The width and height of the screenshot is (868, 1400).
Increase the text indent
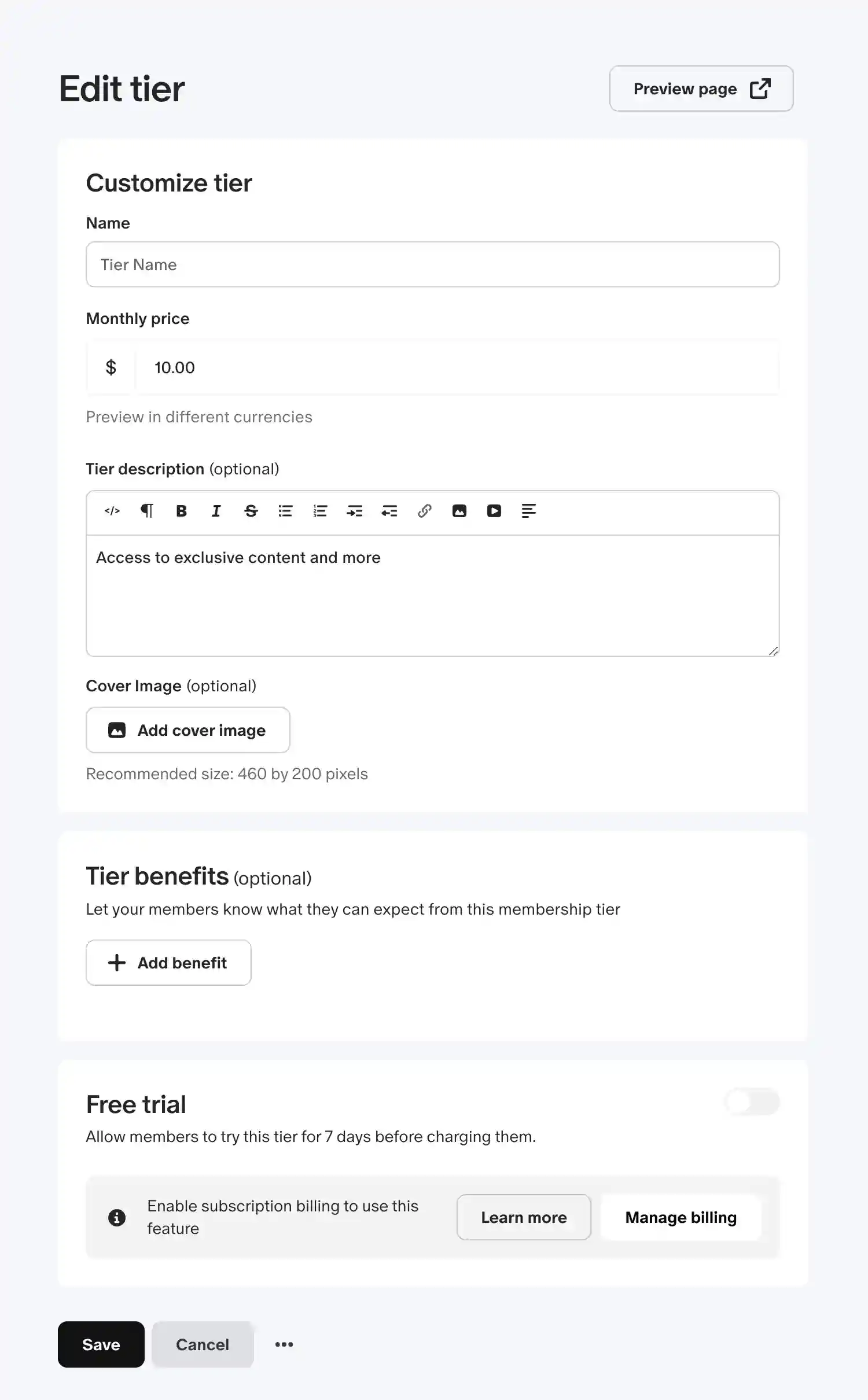[x=355, y=511]
